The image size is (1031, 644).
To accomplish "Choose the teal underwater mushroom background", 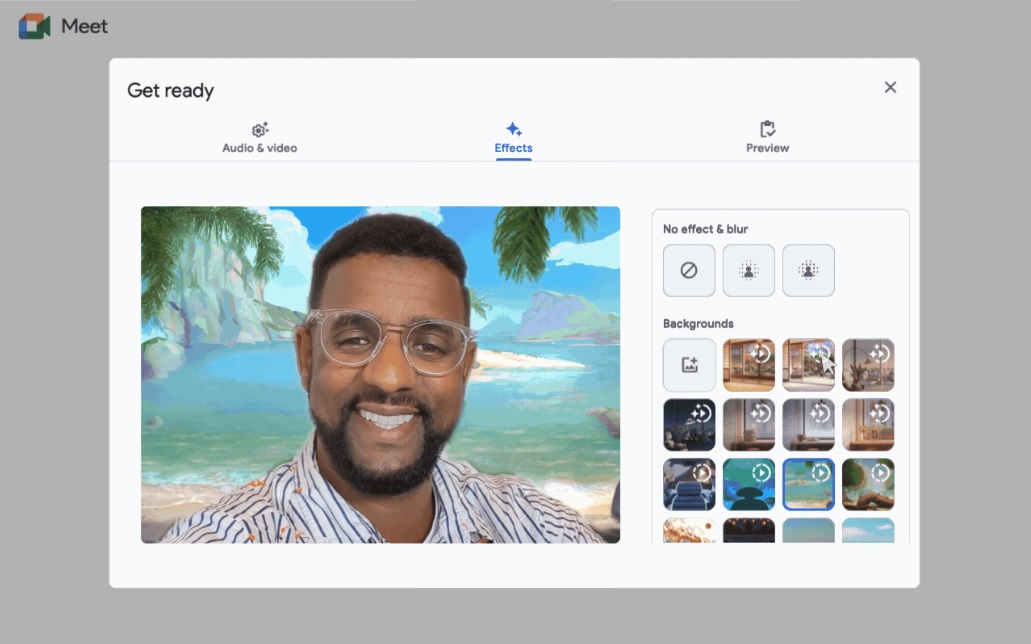I will click(748, 485).
